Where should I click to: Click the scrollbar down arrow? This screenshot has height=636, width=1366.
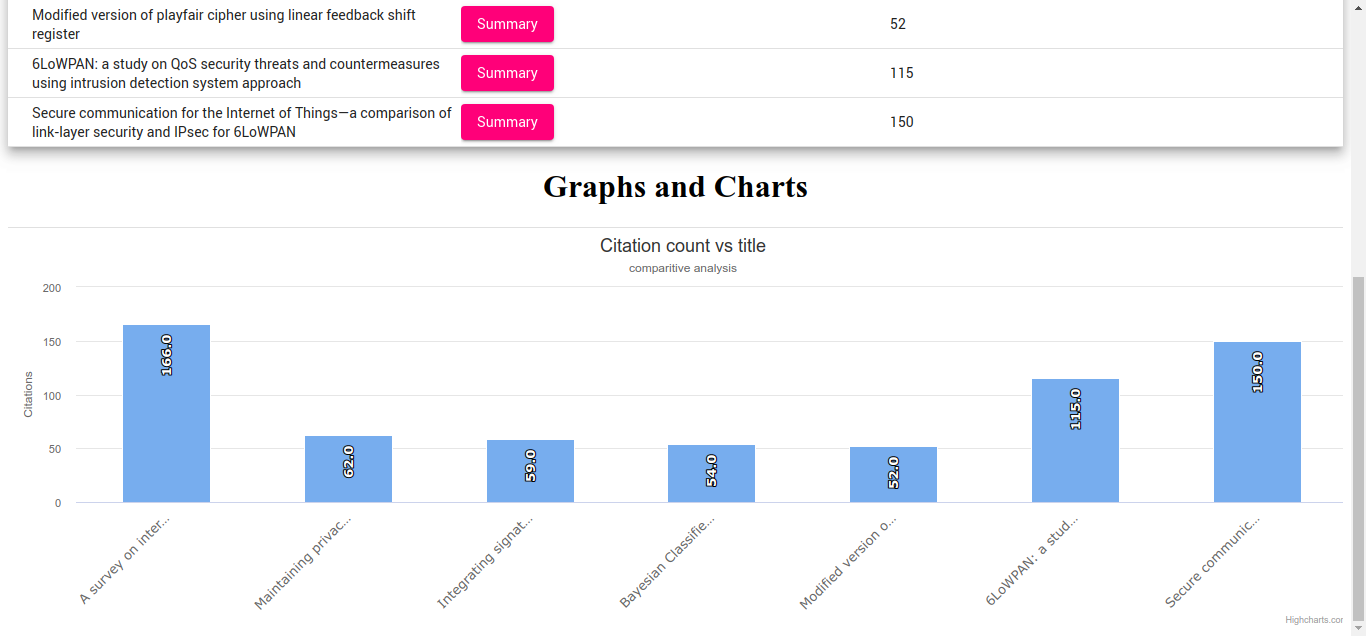[1357, 628]
